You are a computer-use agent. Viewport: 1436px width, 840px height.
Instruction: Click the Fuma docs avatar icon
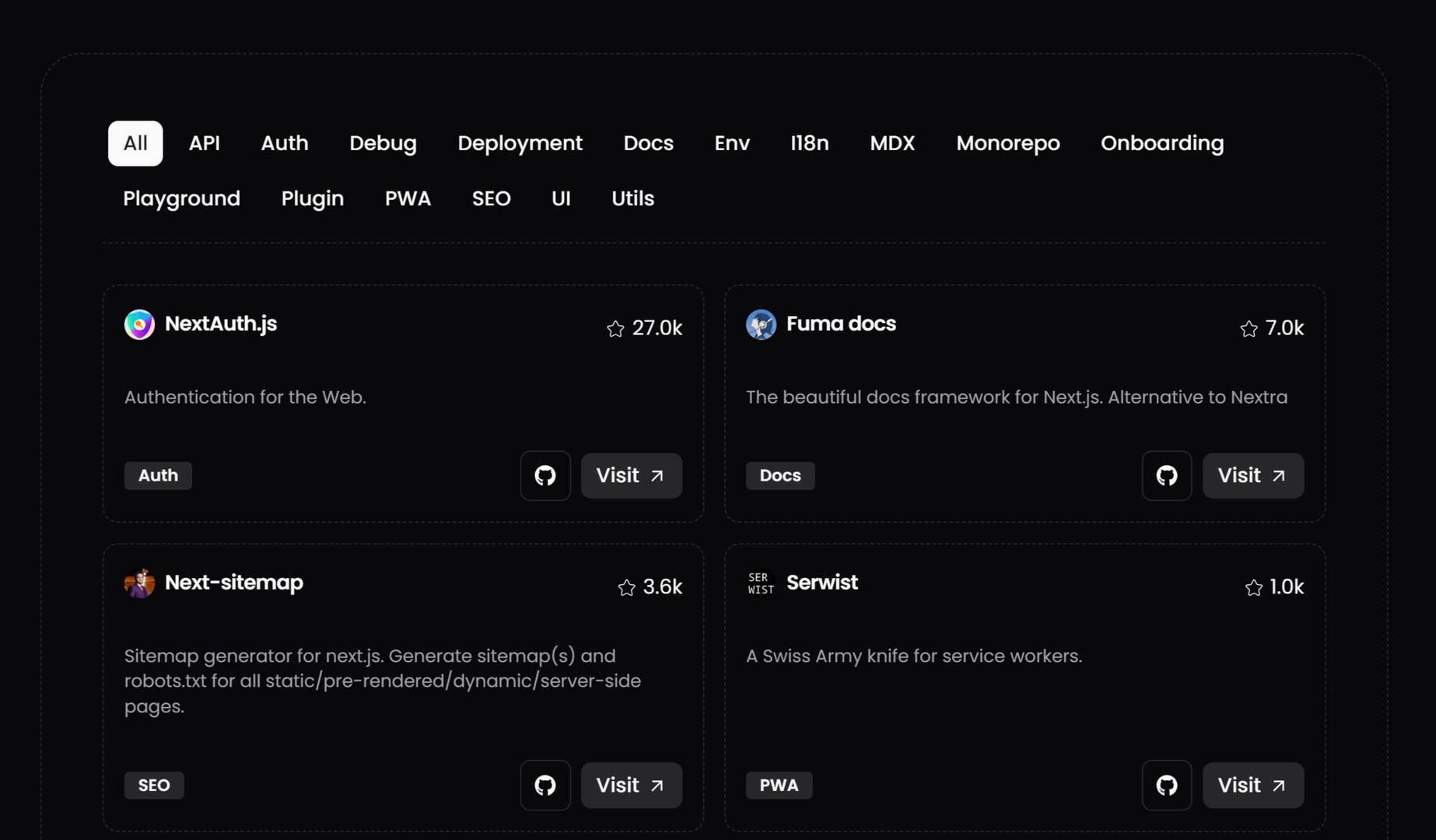coord(761,324)
